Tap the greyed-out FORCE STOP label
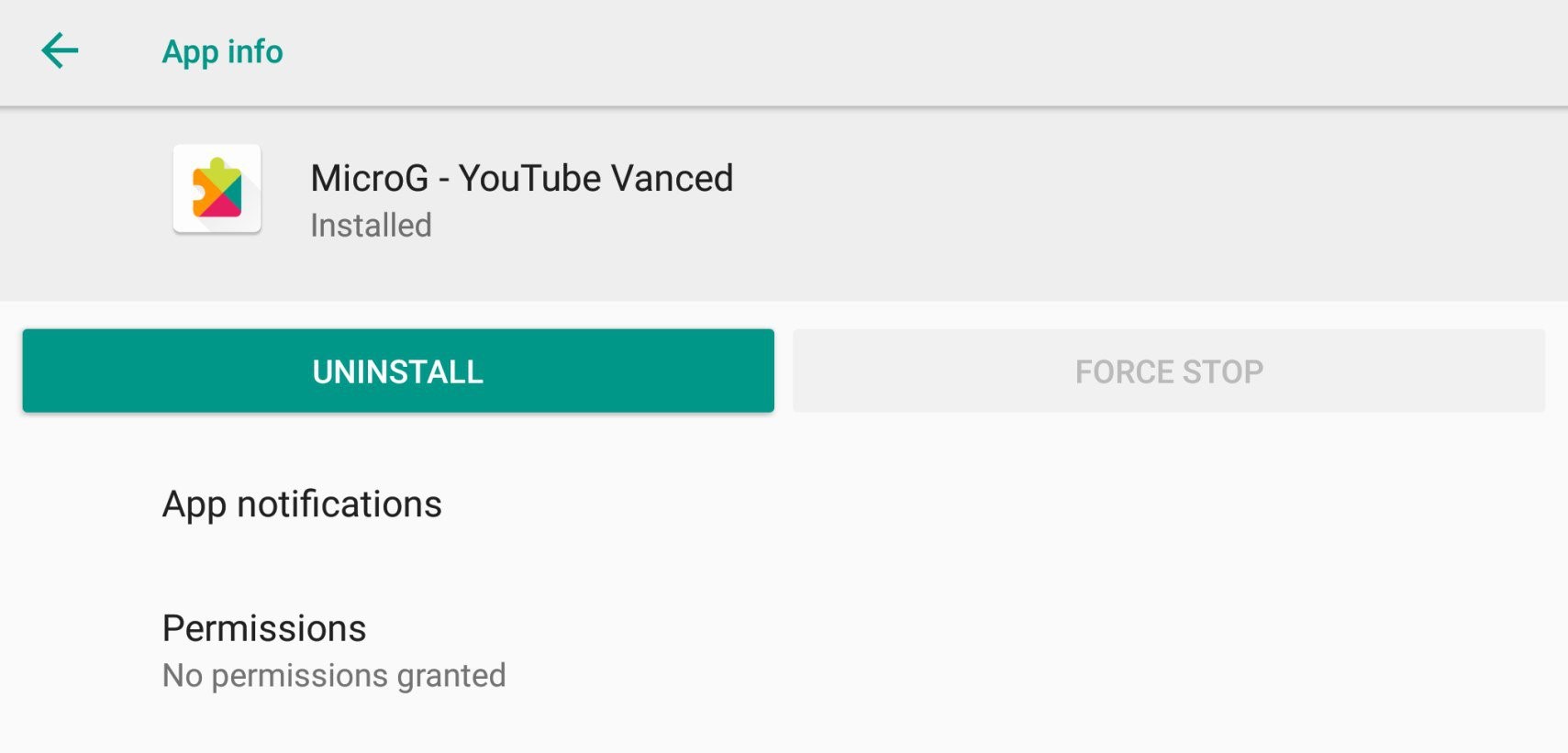Image resolution: width=1568 pixels, height=753 pixels. [1169, 371]
